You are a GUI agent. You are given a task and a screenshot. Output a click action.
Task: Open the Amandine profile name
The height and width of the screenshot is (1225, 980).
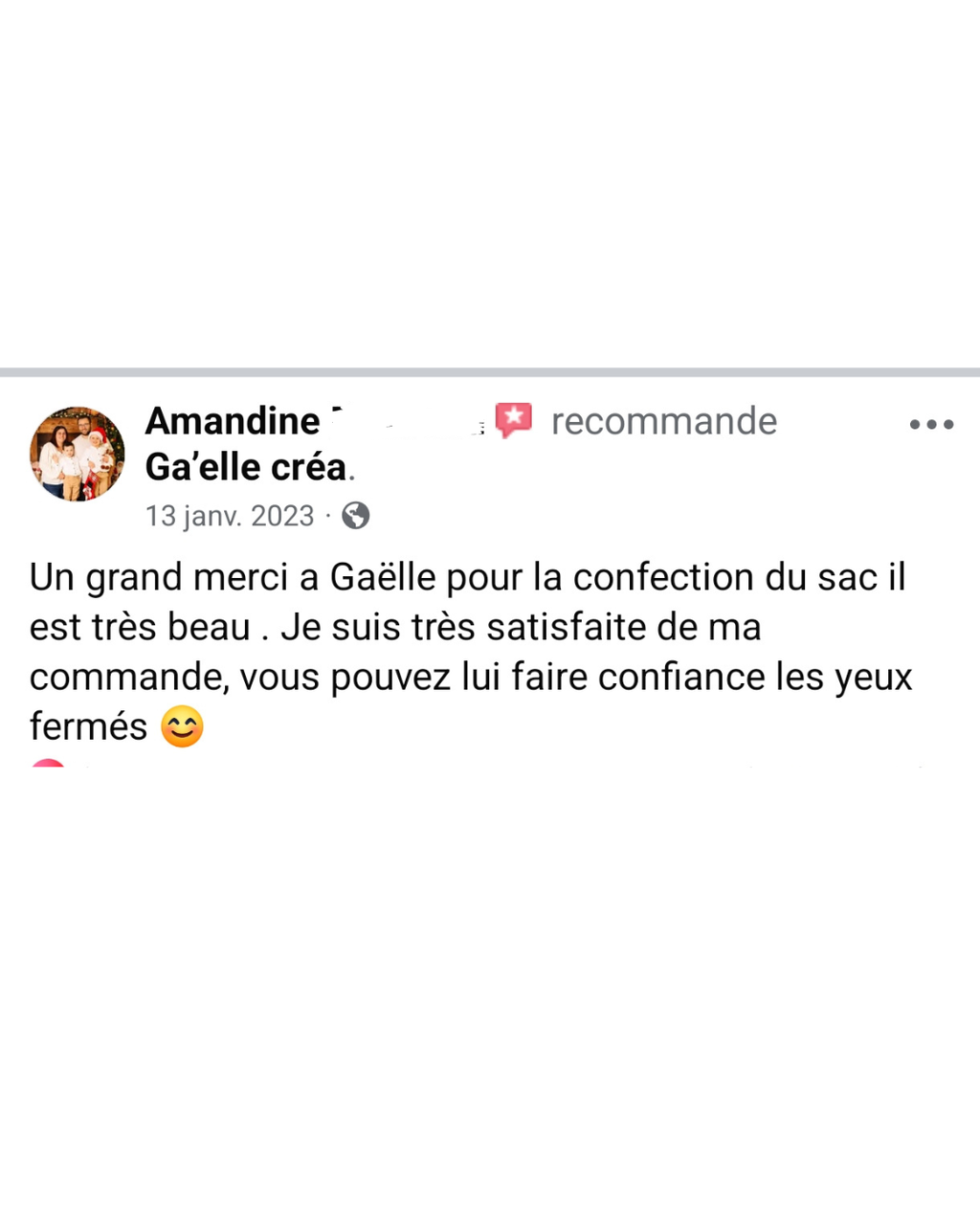[x=234, y=421]
